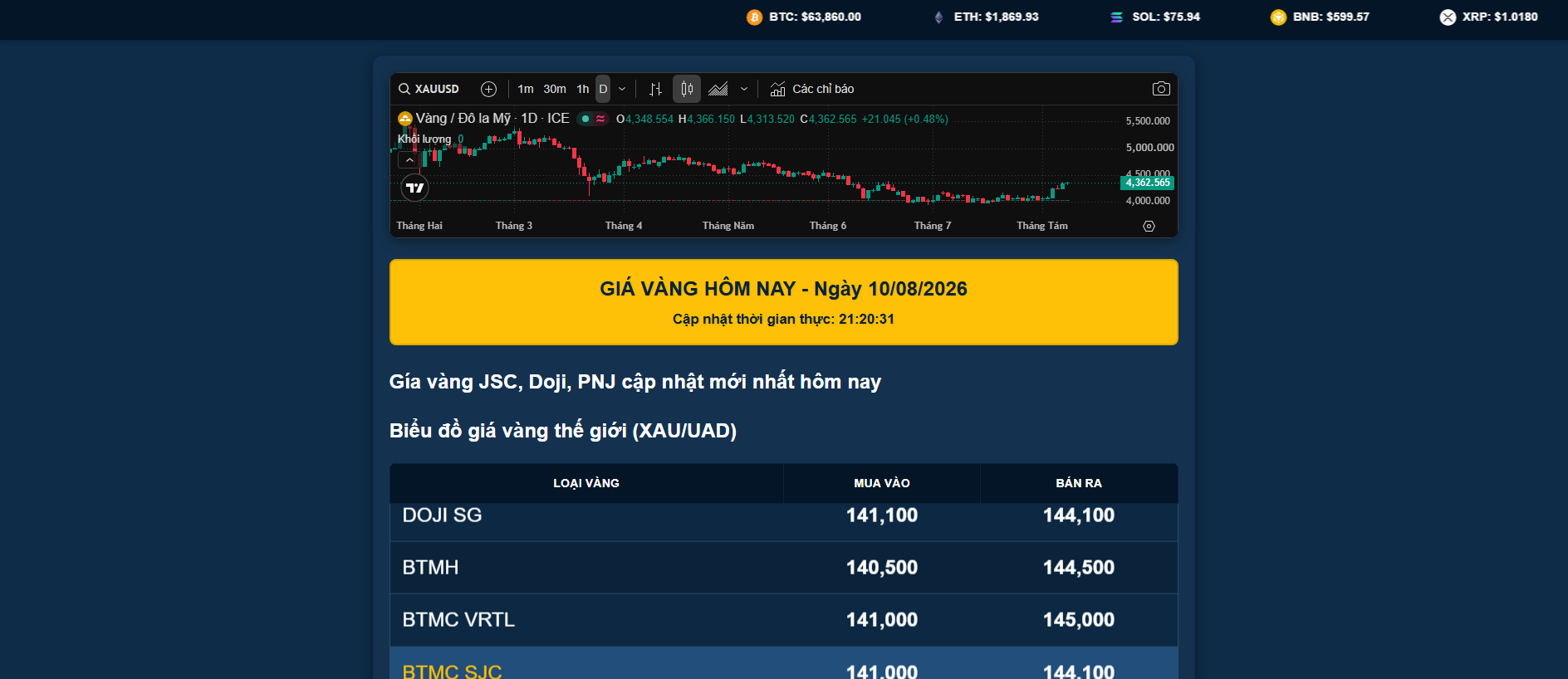The height and width of the screenshot is (679, 1568).
Task: Click DOJI SG sell price 144,100
Action: coord(1079,515)
